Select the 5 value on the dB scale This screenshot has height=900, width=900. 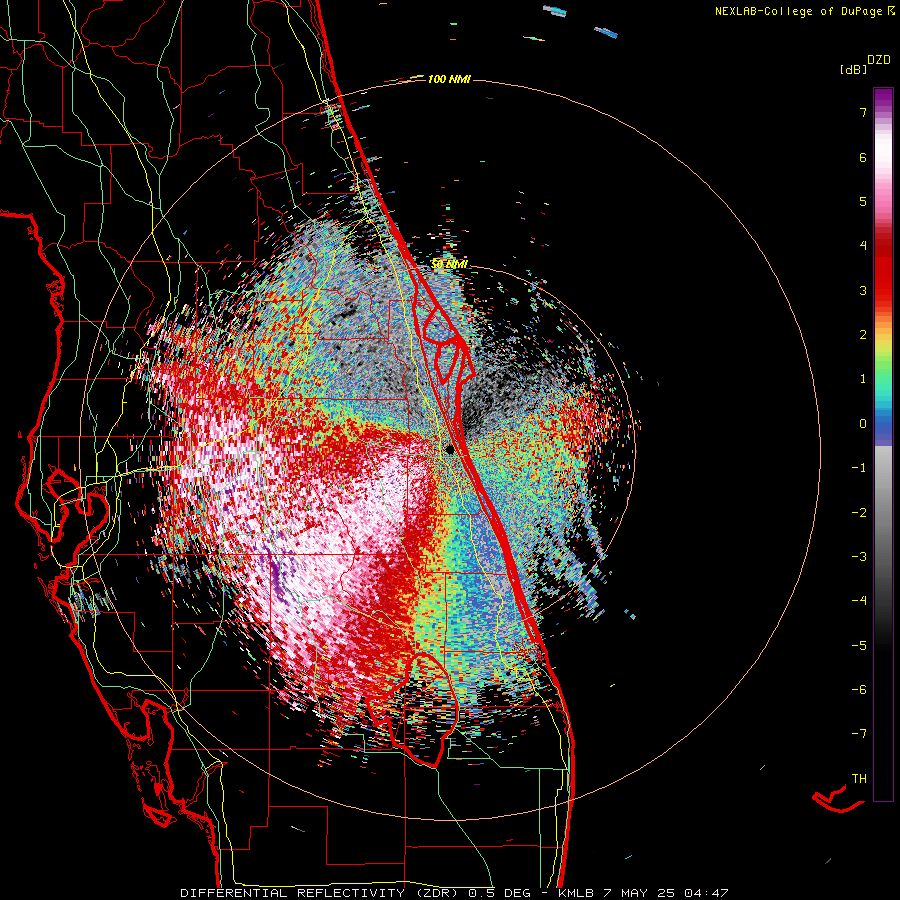[x=863, y=201]
